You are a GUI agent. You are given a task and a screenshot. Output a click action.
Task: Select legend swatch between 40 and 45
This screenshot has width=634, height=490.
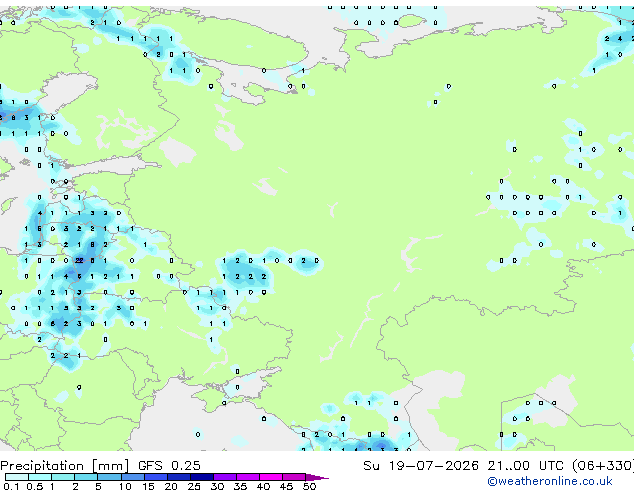coord(271,477)
